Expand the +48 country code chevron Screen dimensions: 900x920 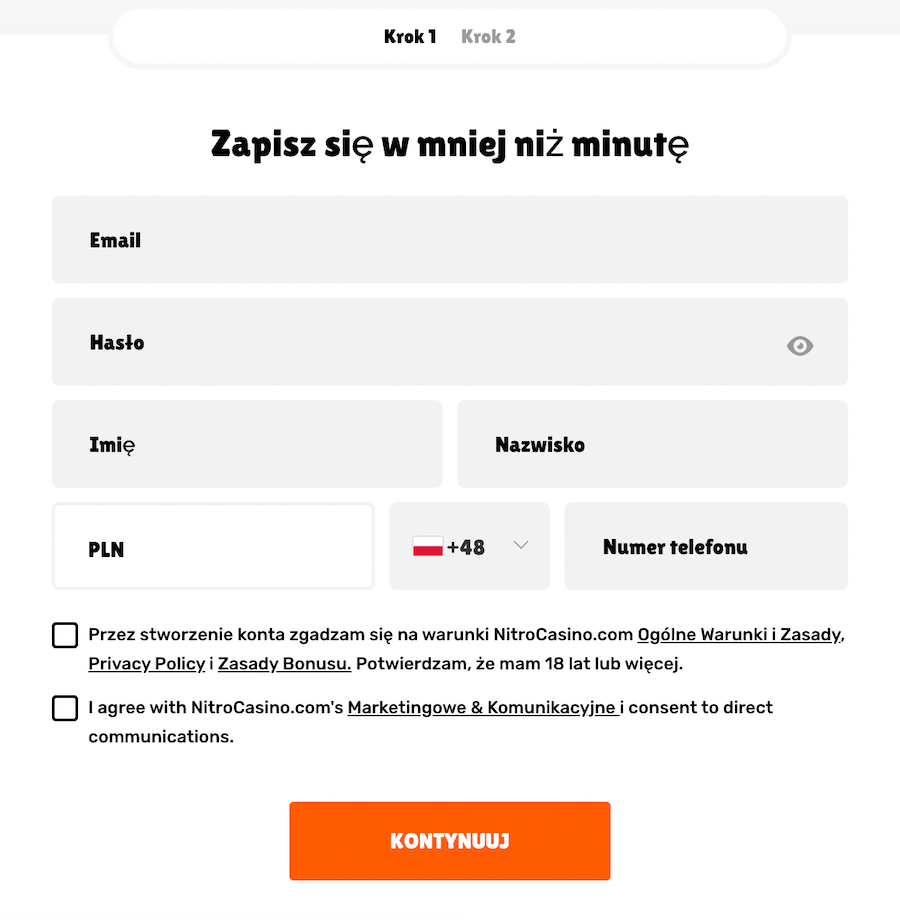[520, 545]
